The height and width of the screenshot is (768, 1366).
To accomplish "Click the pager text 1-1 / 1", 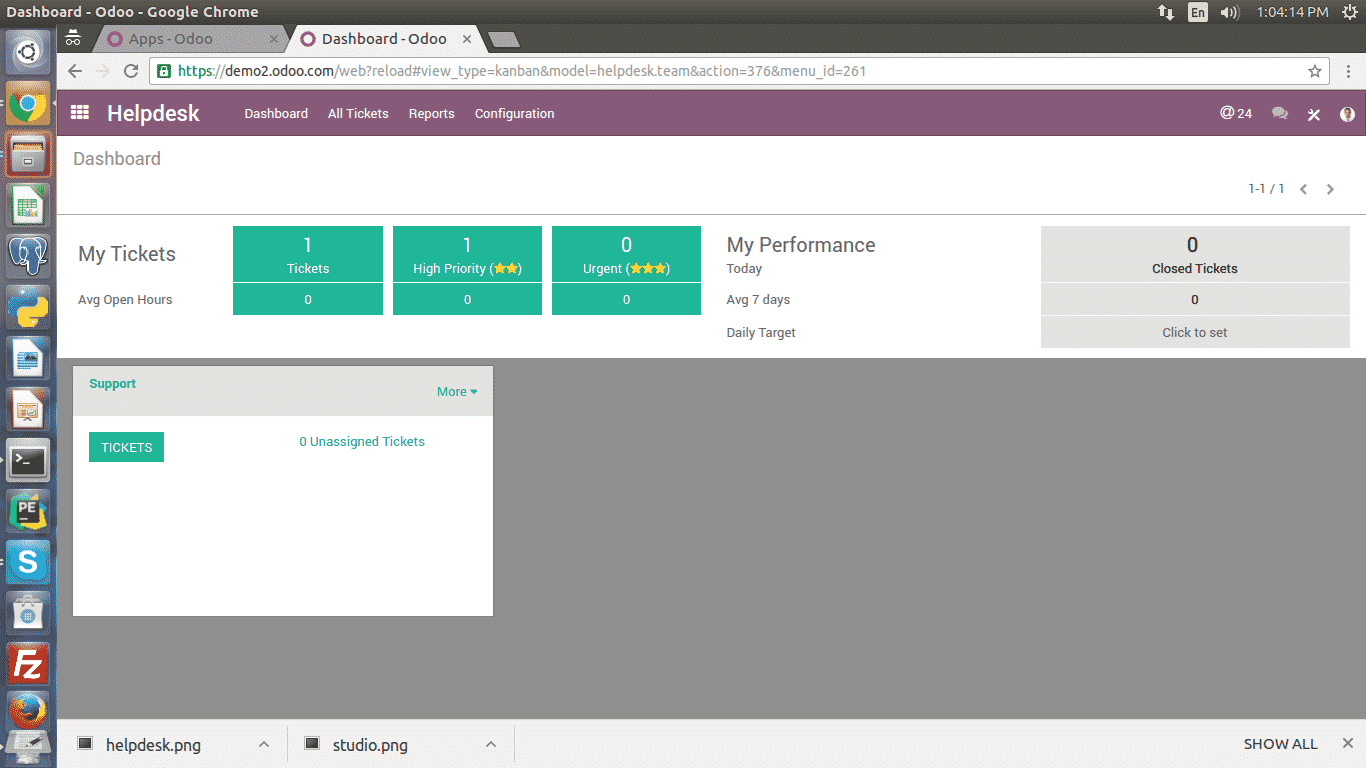I will pyautogui.click(x=1266, y=189).
